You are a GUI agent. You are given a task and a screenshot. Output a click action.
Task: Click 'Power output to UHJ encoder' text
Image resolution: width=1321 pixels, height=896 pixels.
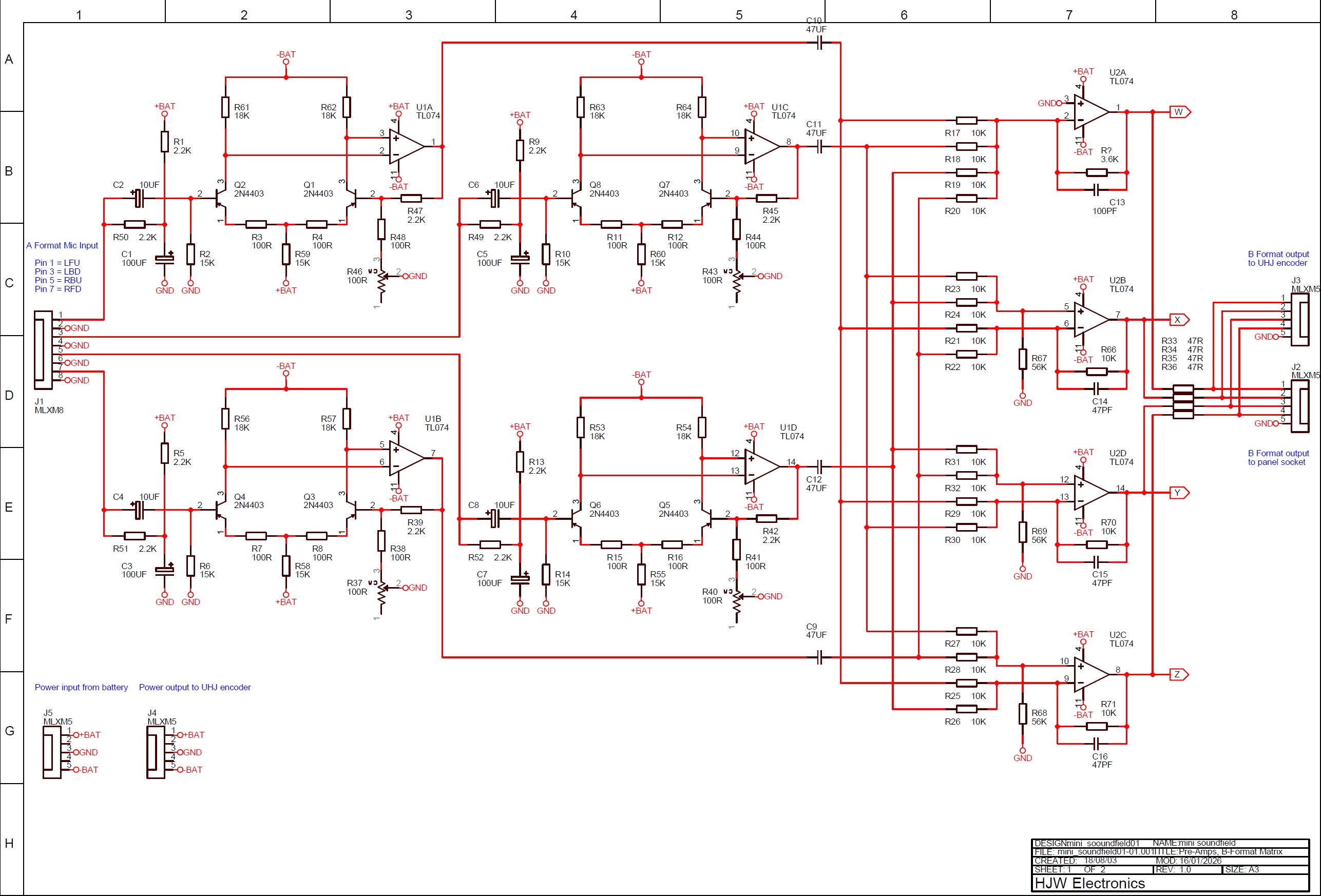[x=195, y=687]
